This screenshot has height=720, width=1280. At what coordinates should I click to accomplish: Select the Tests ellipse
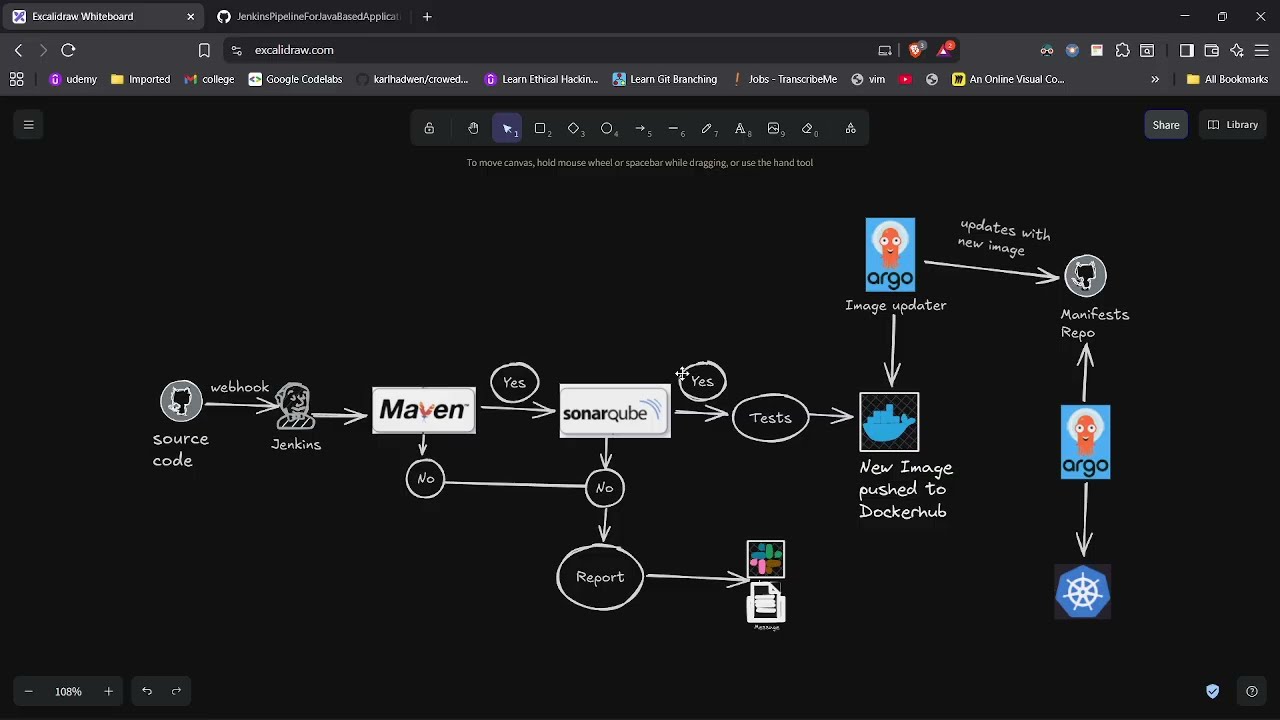770,418
